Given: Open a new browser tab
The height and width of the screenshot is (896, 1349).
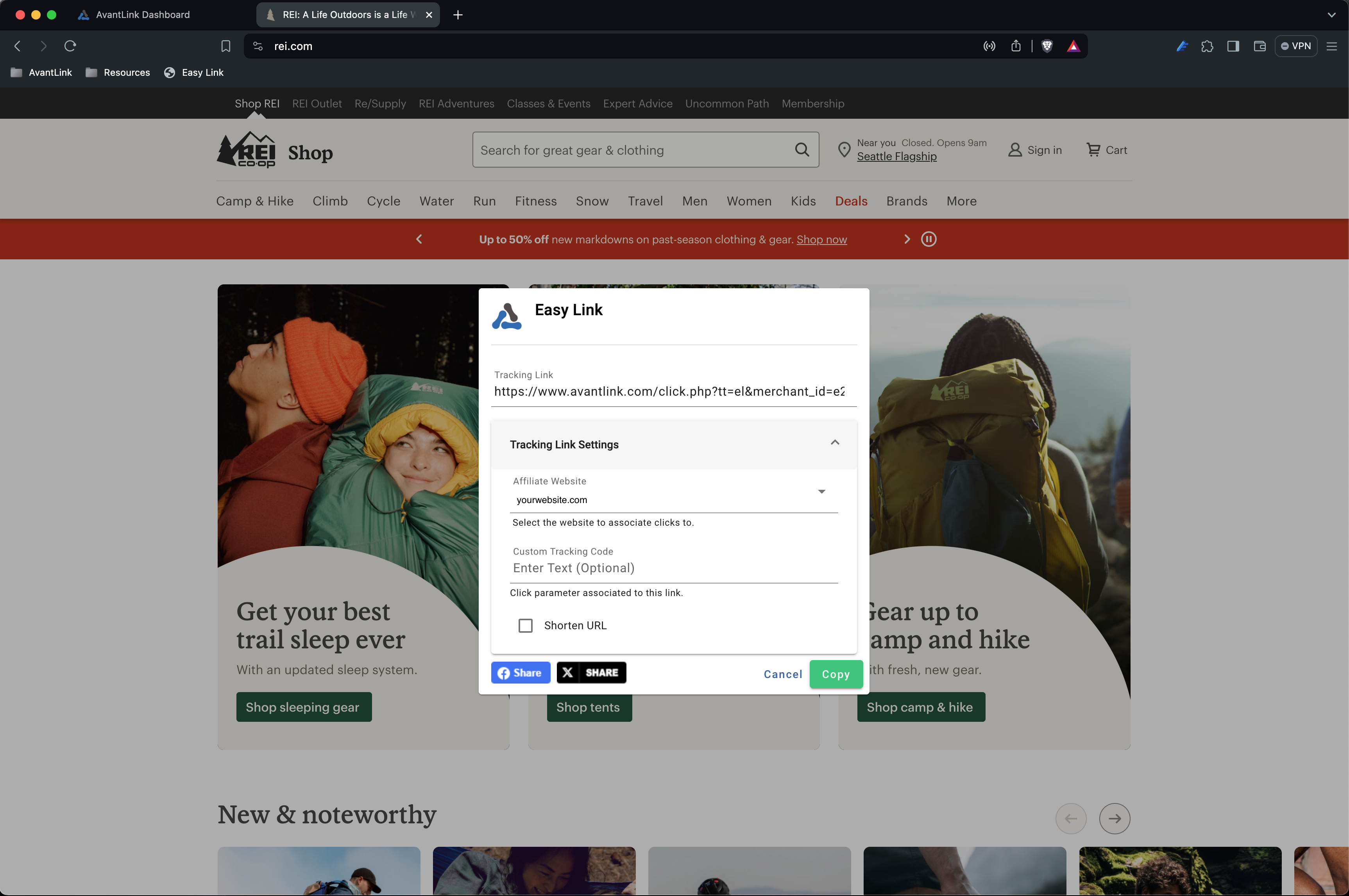Looking at the screenshot, I should tap(458, 15).
